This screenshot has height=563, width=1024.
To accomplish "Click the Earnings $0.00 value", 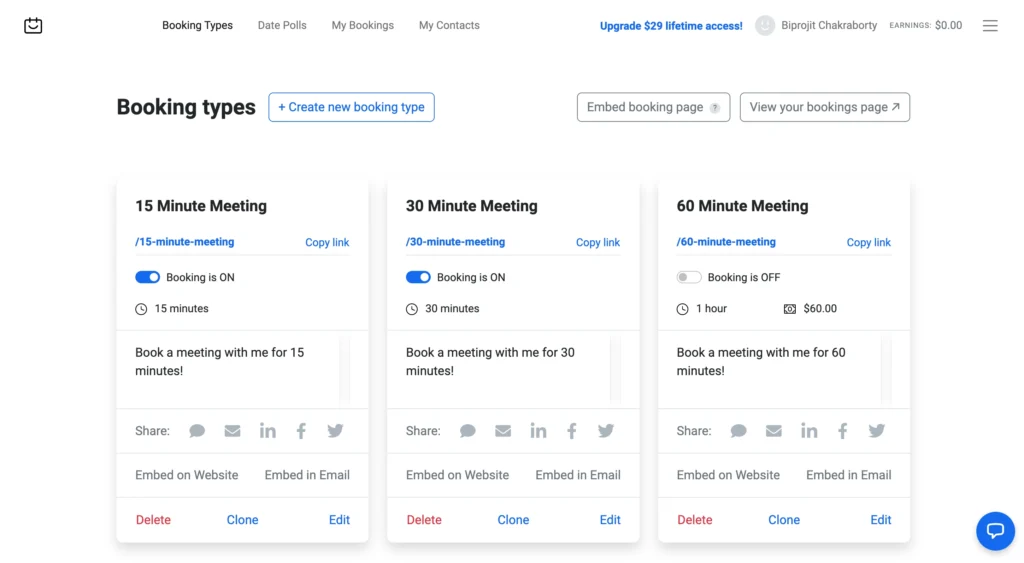I will click(948, 25).
